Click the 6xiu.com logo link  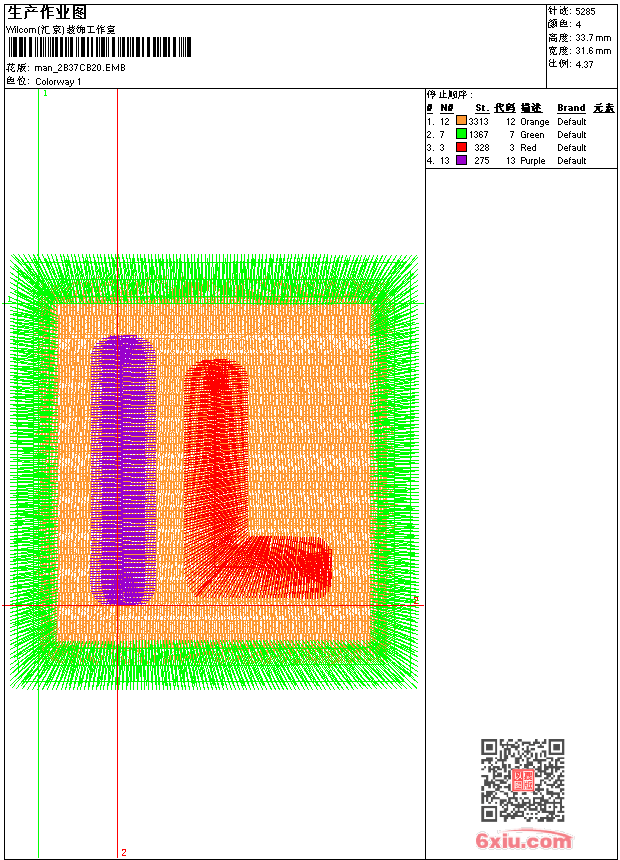click(523, 840)
